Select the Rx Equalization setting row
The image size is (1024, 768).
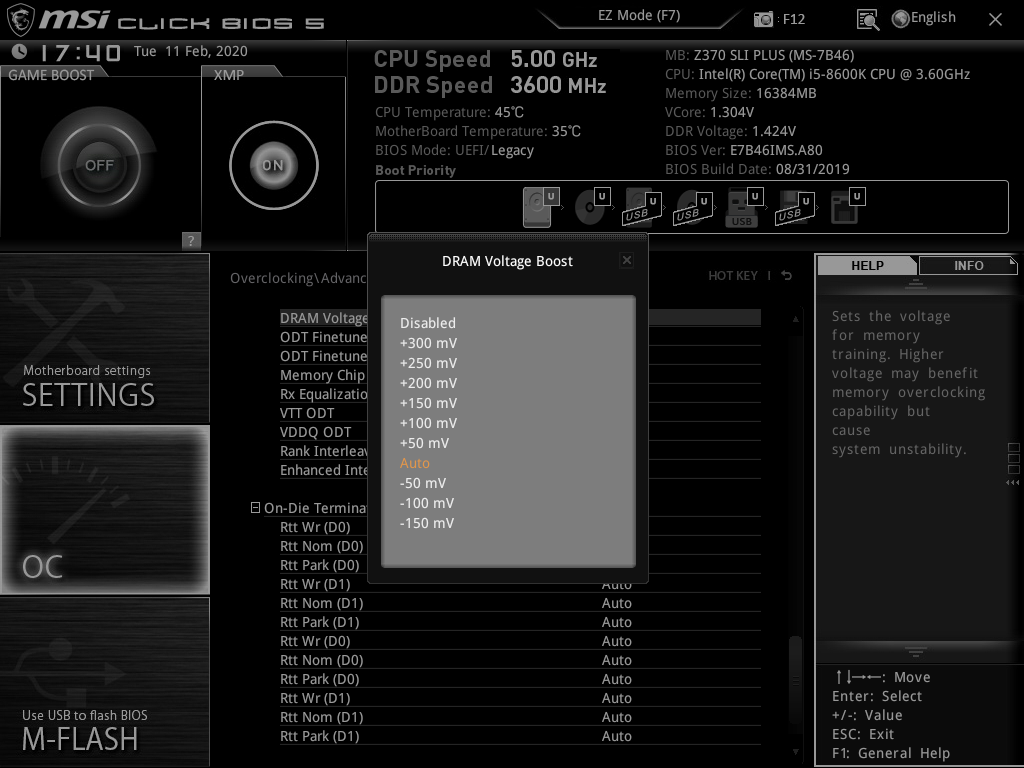[x=520, y=394]
